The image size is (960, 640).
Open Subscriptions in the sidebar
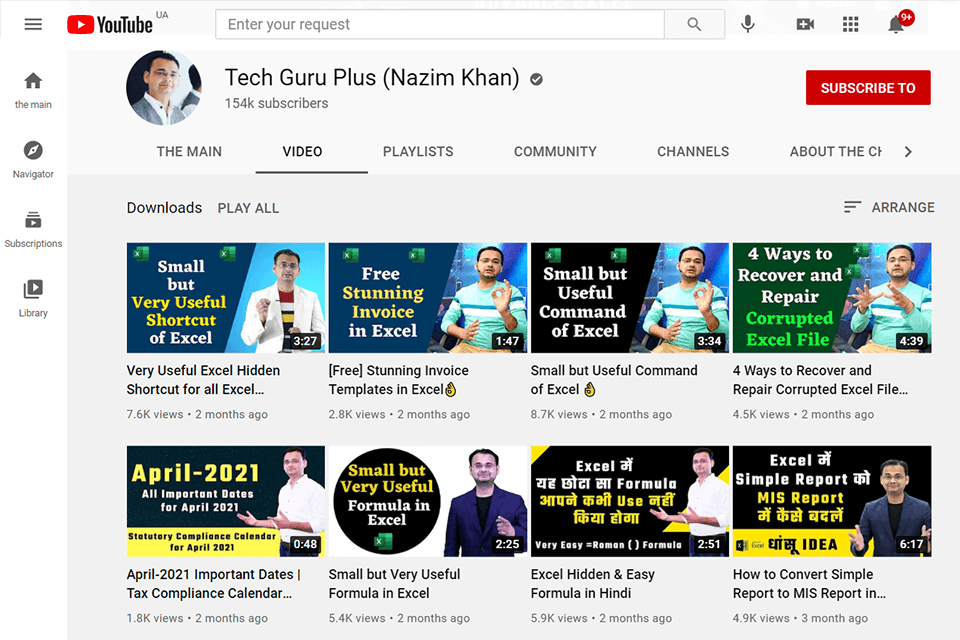tap(33, 229)
